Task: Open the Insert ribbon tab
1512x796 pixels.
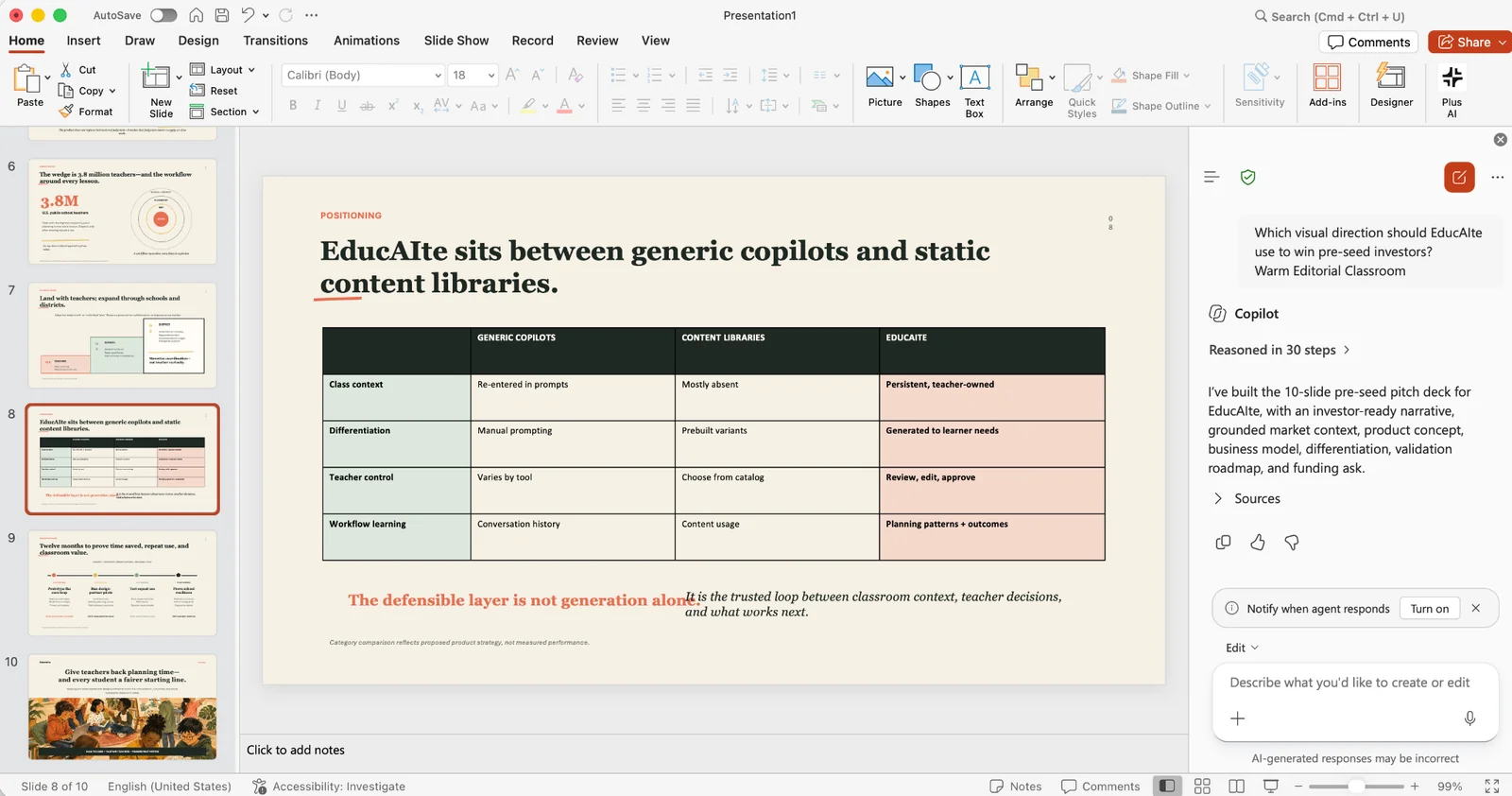Action: (83, 41)
